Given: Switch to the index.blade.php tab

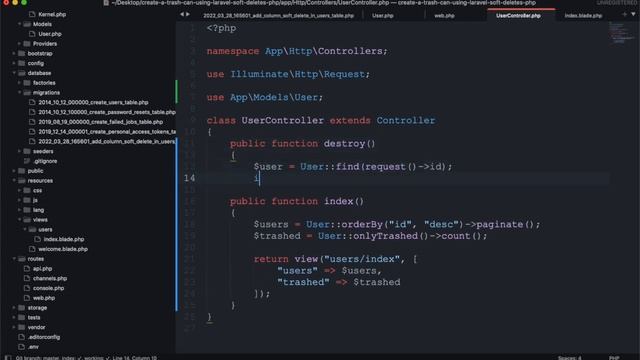Looking at the screenshot, I should 583,16.
